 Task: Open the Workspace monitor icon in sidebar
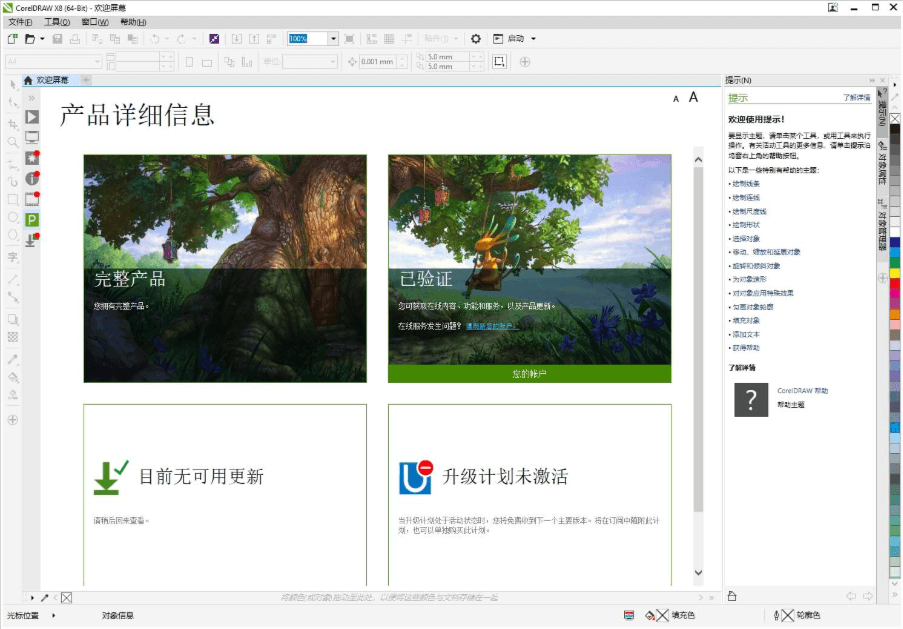coord(32,137)
